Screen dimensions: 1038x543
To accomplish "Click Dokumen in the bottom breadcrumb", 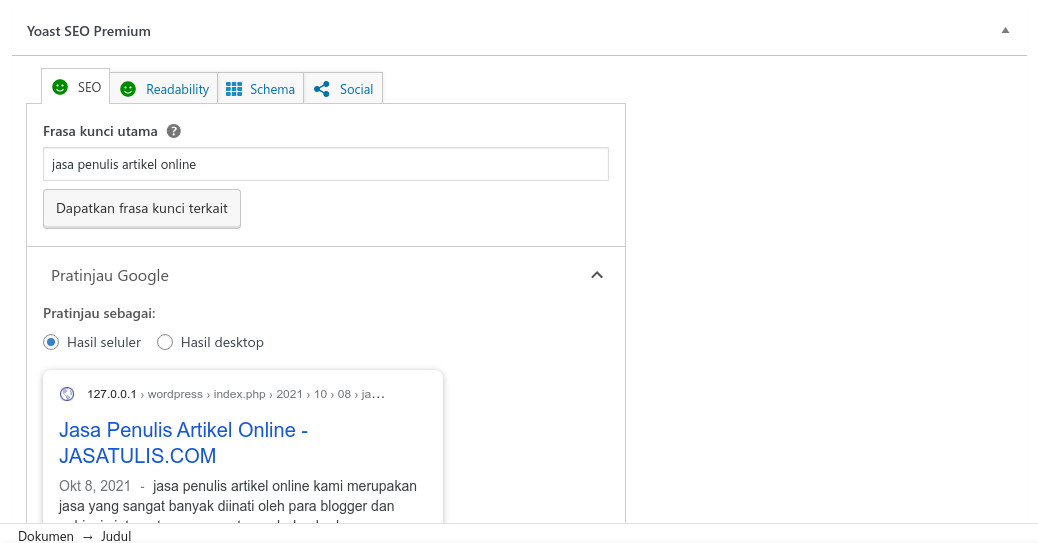I will (x=46, y=536).
